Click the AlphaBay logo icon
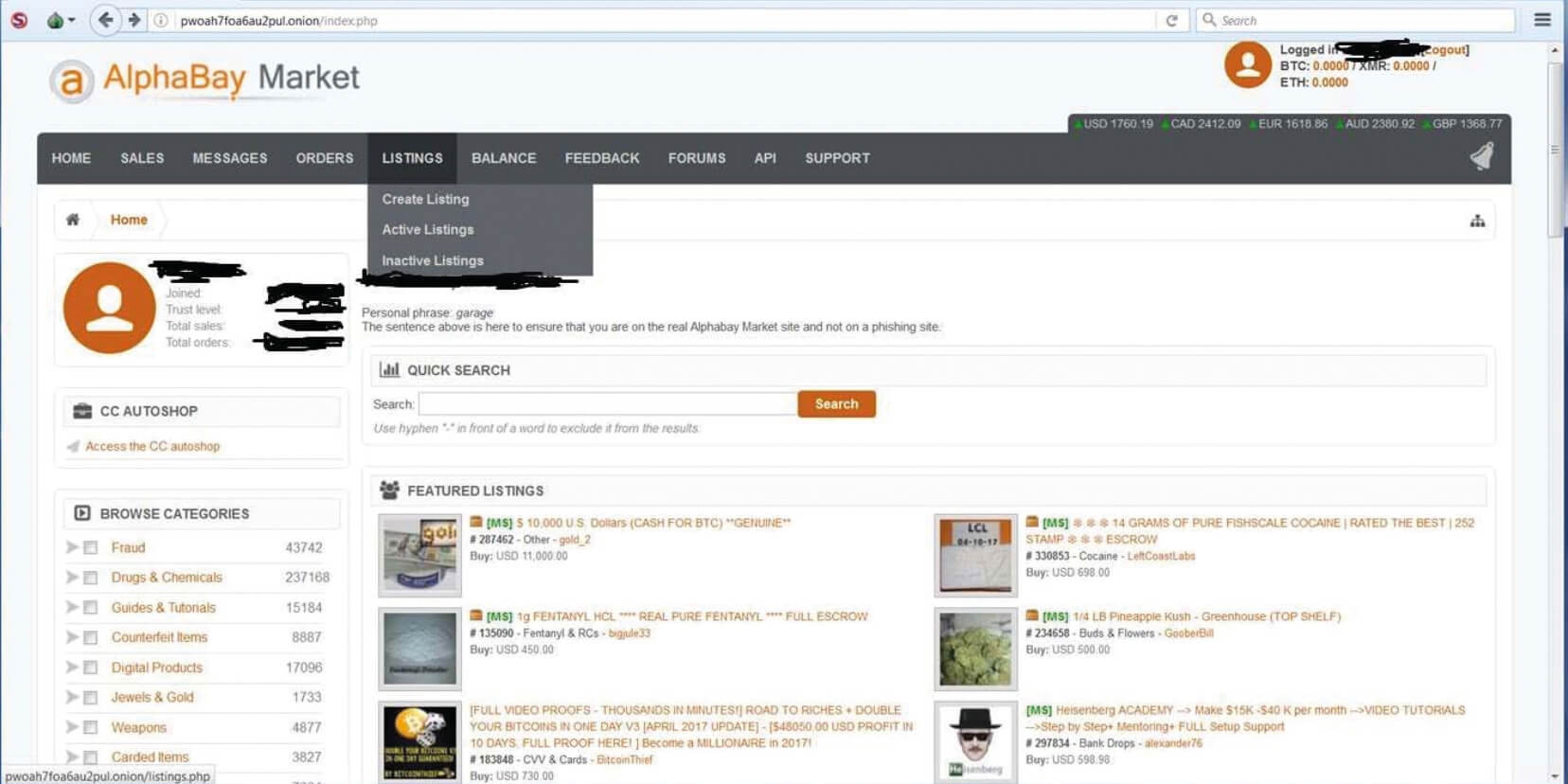This screenshot has height=784, width=1568. click(71, 81)
